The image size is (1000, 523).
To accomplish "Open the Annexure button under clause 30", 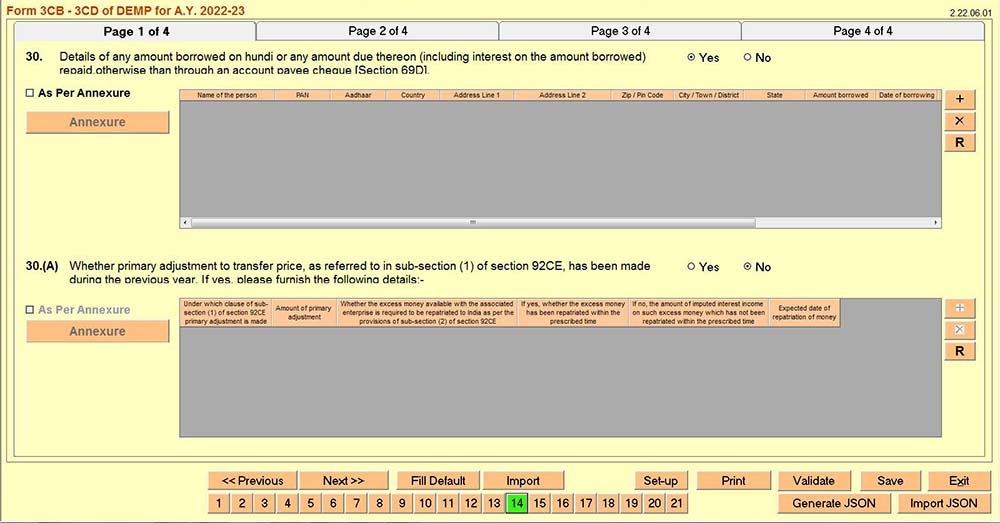I will point(97,122).
